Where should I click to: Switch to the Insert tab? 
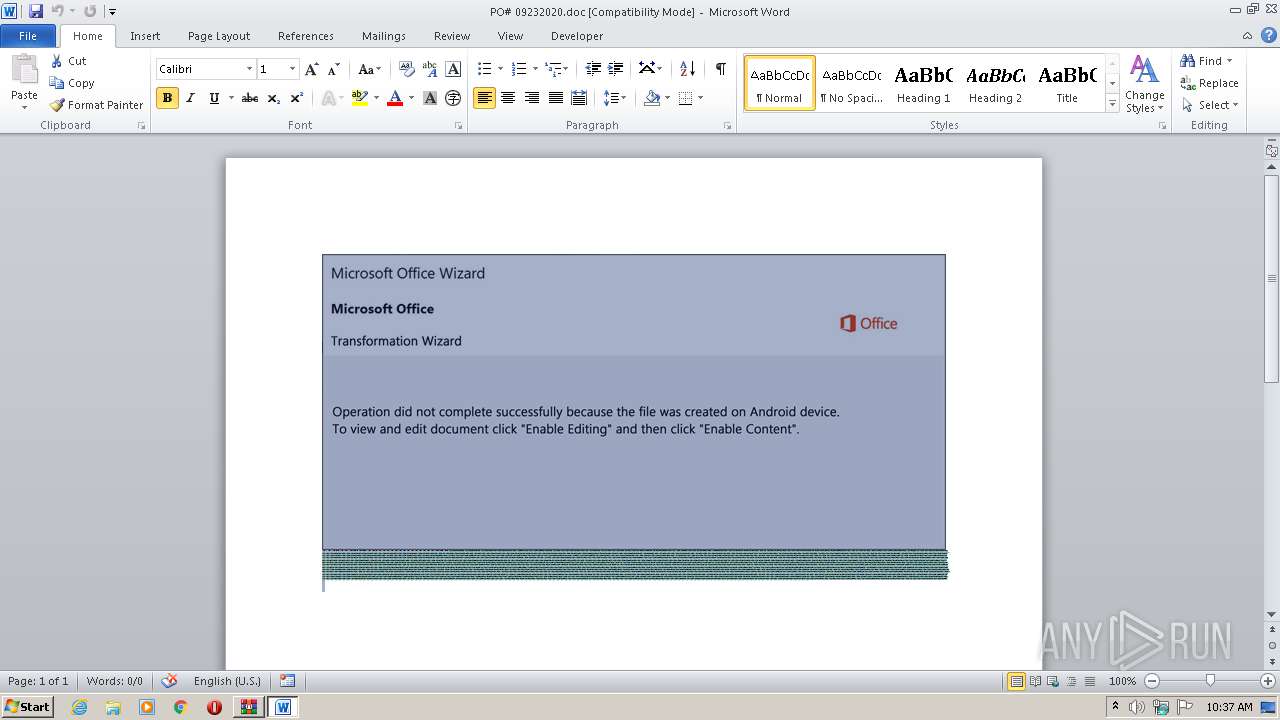click(x=145, y=36)
